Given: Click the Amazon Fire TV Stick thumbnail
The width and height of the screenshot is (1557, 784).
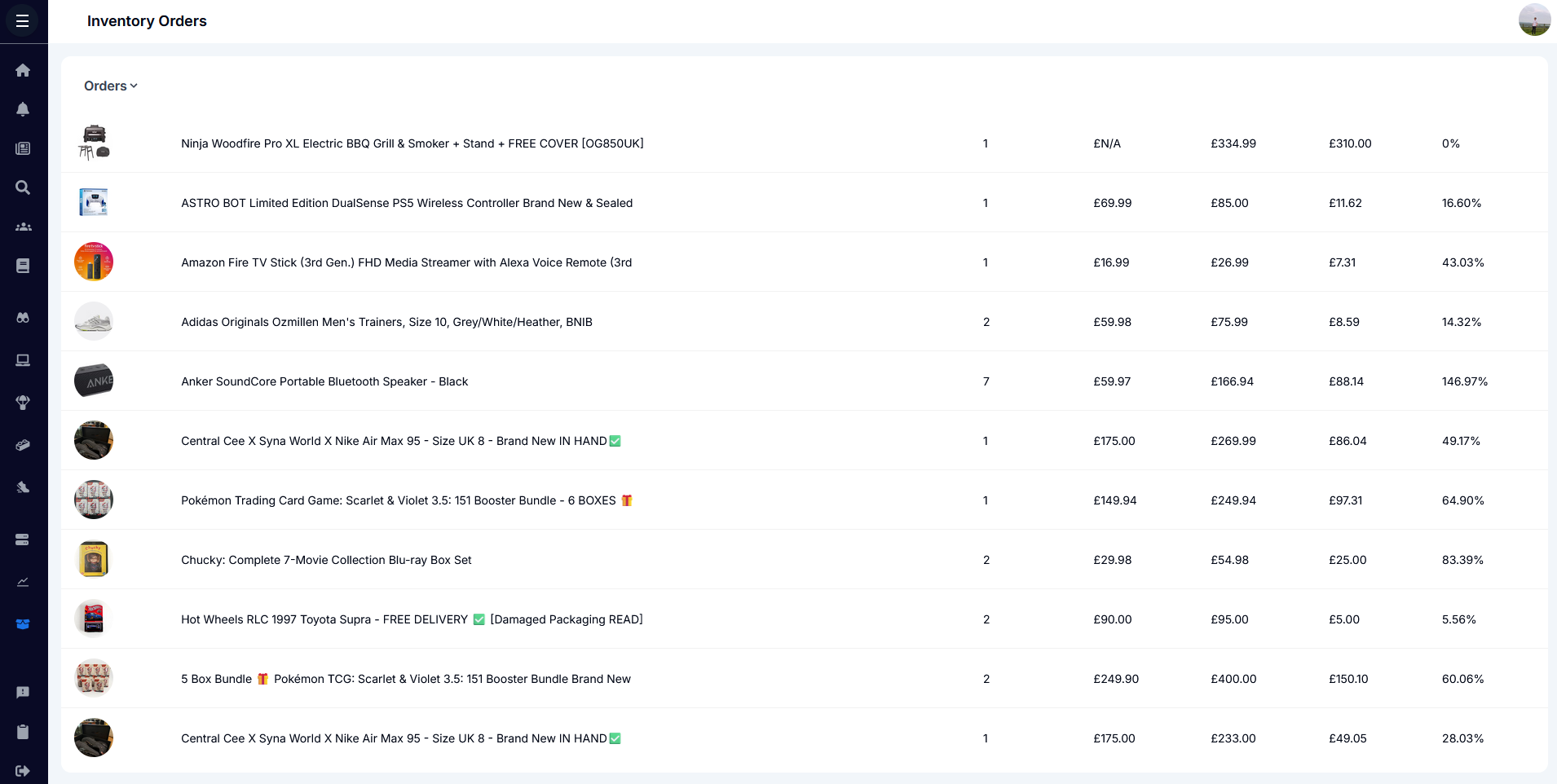Looking at the screenshot, I should [x=94, y=262].
